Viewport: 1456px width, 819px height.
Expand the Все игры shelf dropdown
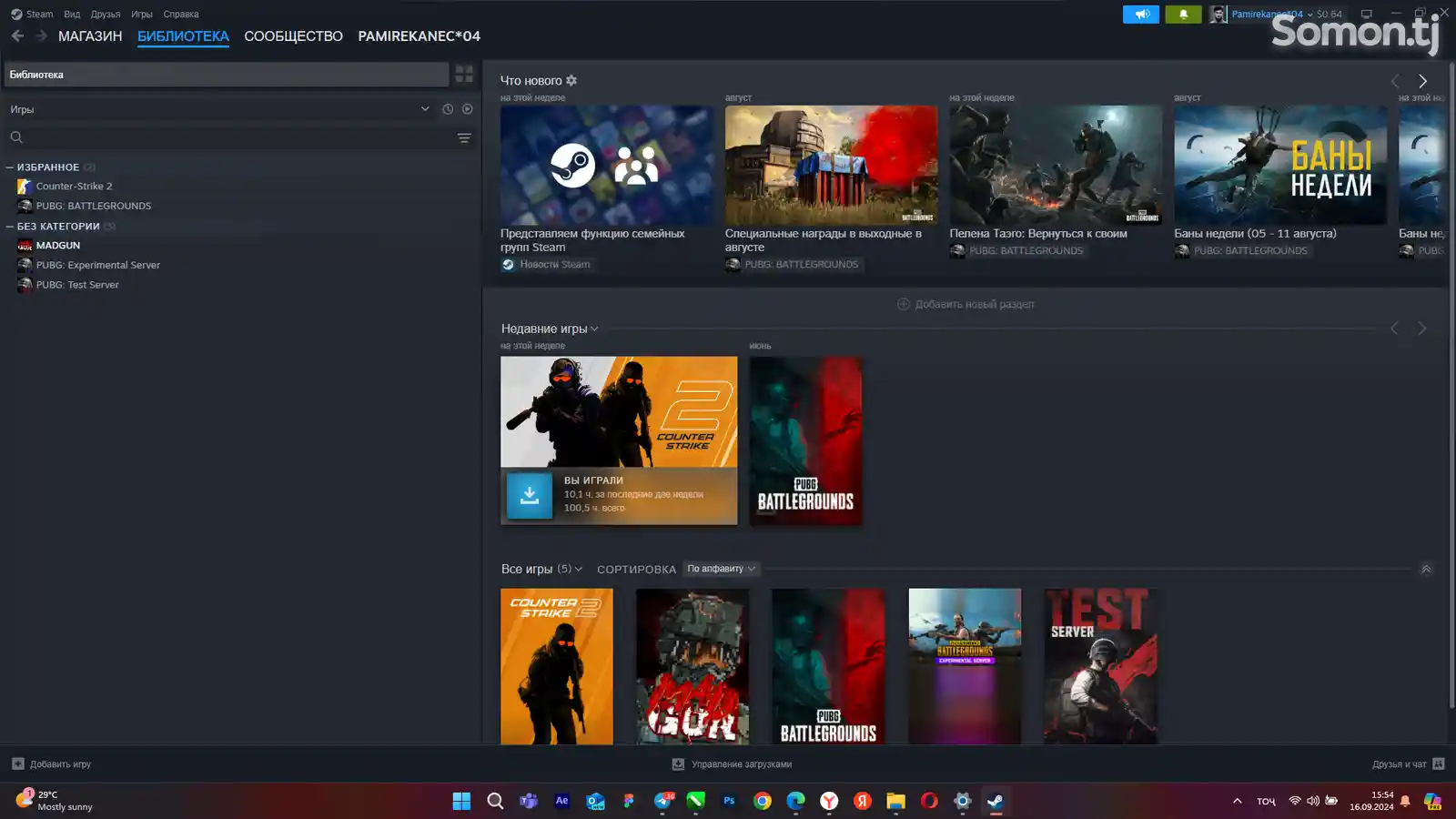pos(579,569)
